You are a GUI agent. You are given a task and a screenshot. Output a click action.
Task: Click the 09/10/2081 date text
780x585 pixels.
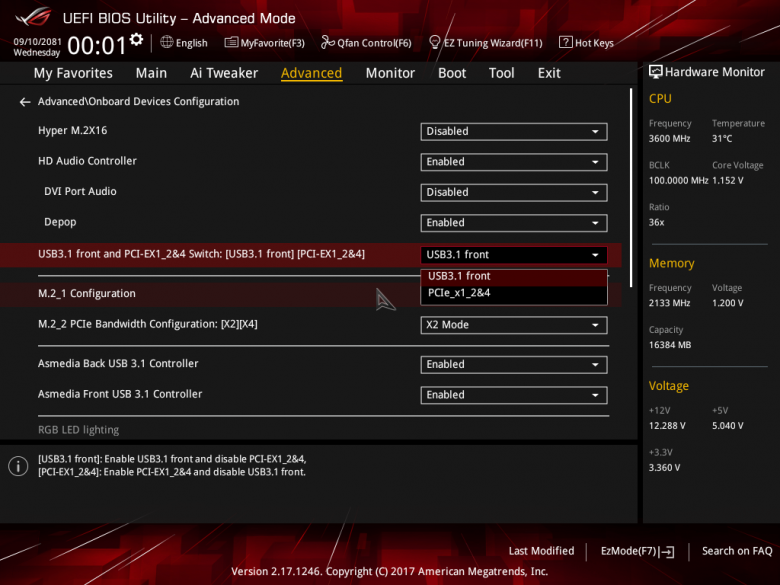[x=37, y=42]
